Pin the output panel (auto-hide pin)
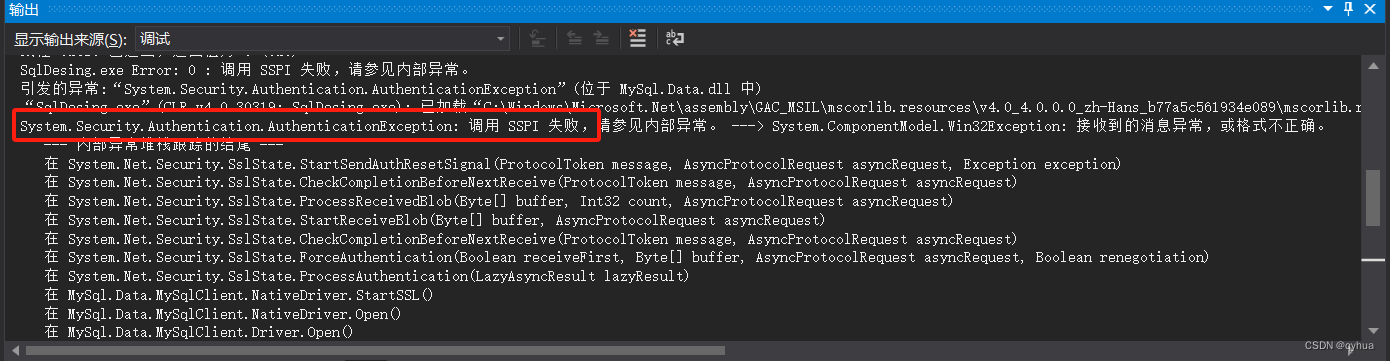The height and width of the screenshot is (361, 1390). [x=1349, y=9]
